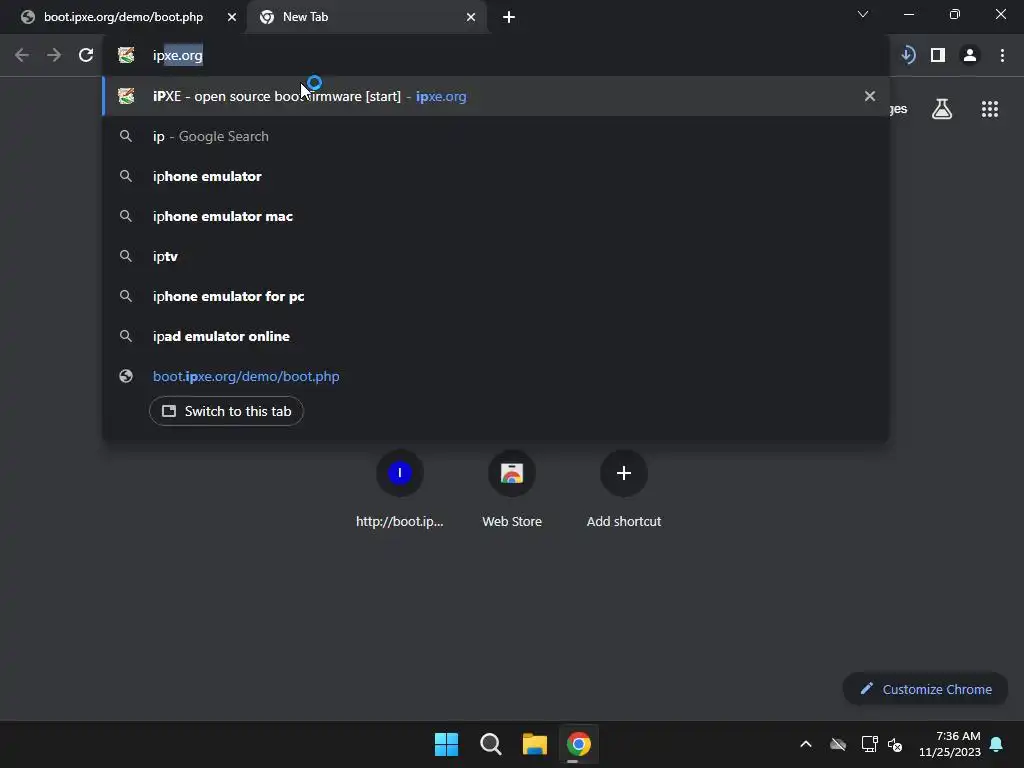Toggle Chrome side panel
The width and height of the screenshot is (1024, 768).
[938, 56]
